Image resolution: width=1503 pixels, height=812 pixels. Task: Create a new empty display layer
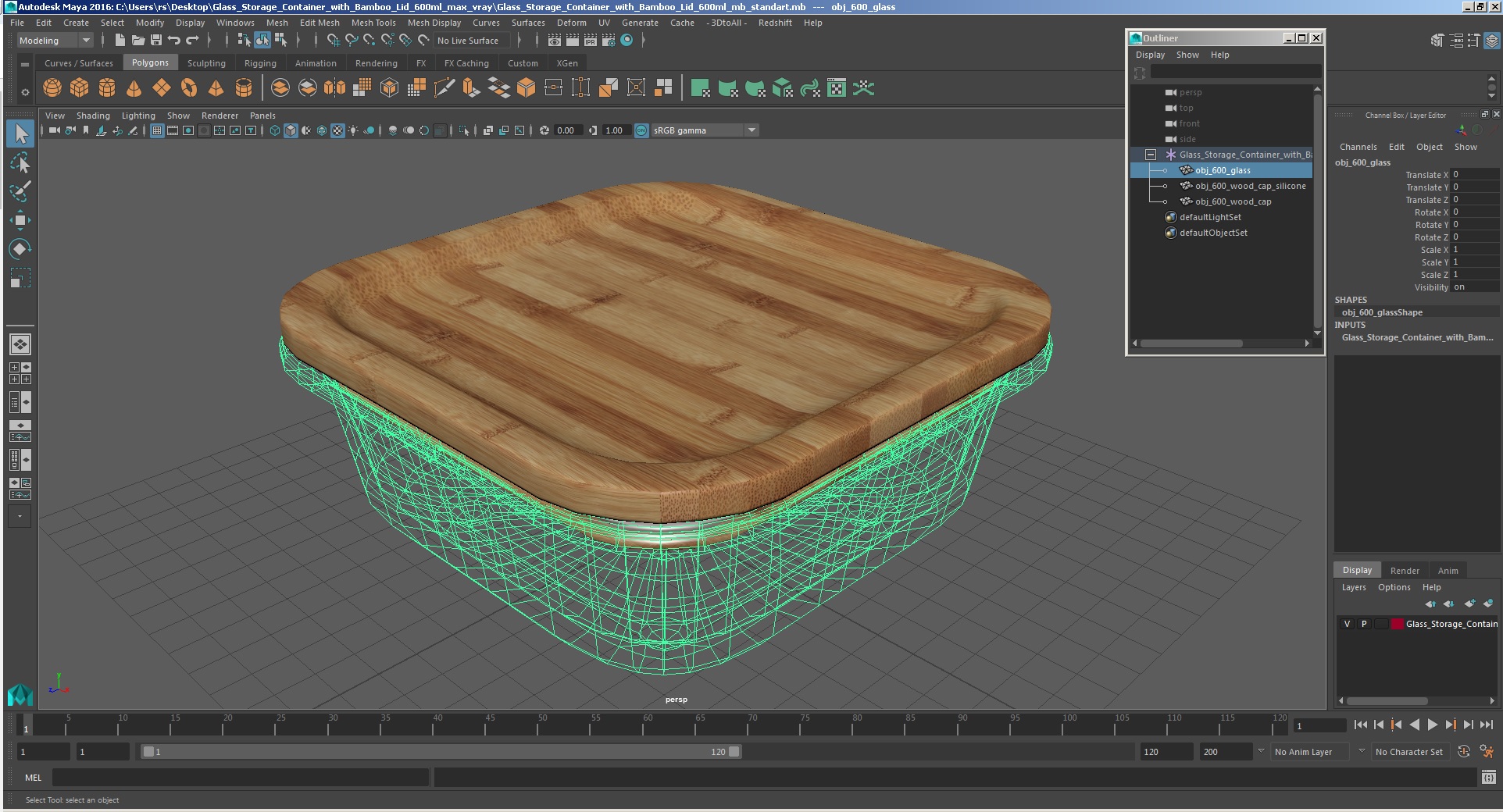click(1469, 604)
